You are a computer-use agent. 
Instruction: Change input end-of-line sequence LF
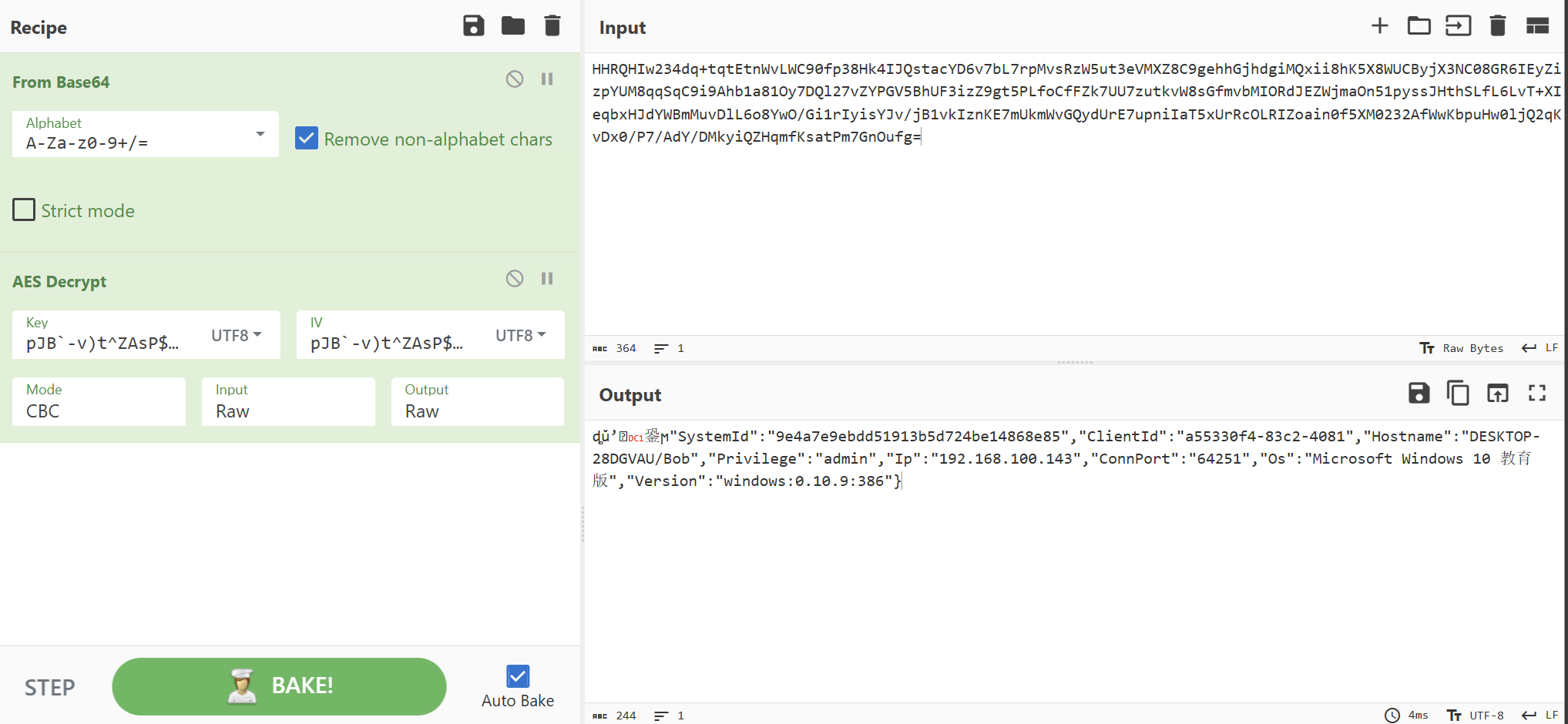[x=1539, y=348]
